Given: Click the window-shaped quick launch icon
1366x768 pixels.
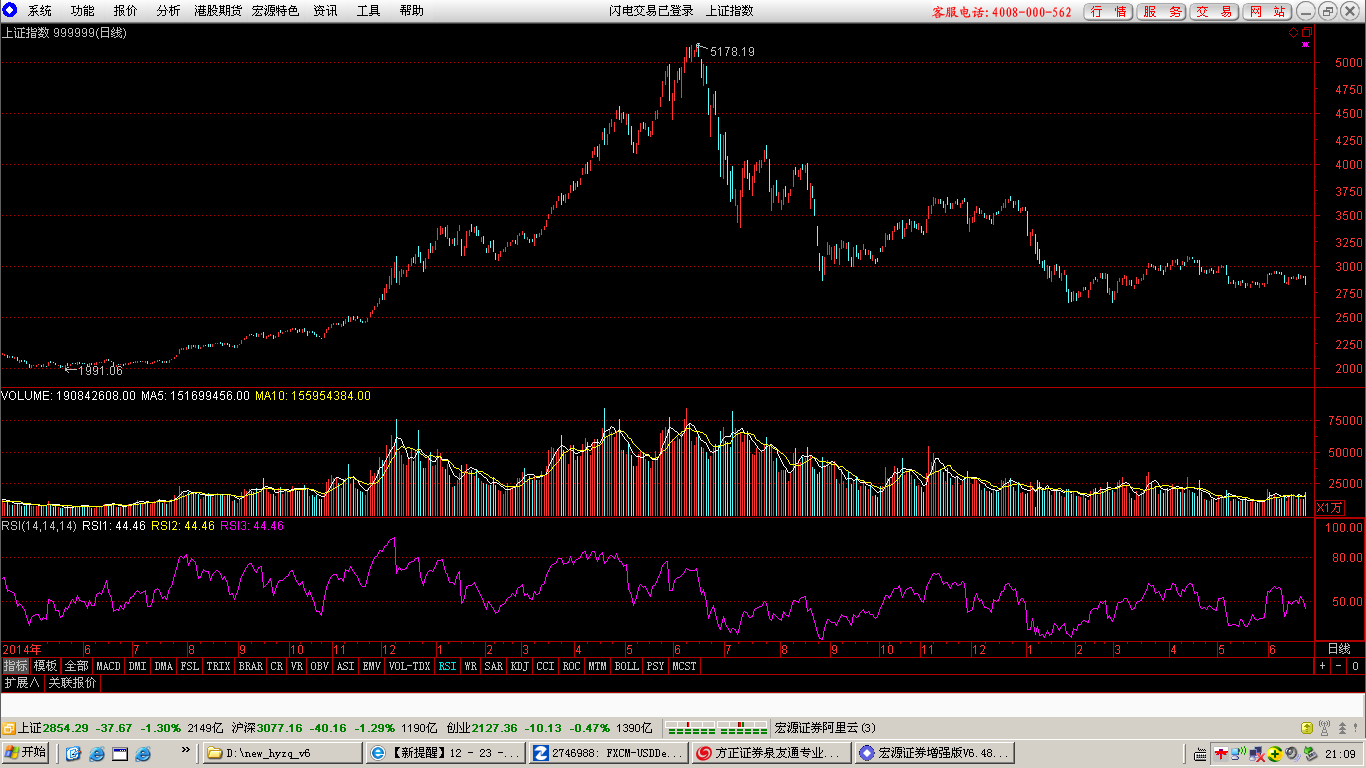Looking at the screenshot, I should 120,753.
